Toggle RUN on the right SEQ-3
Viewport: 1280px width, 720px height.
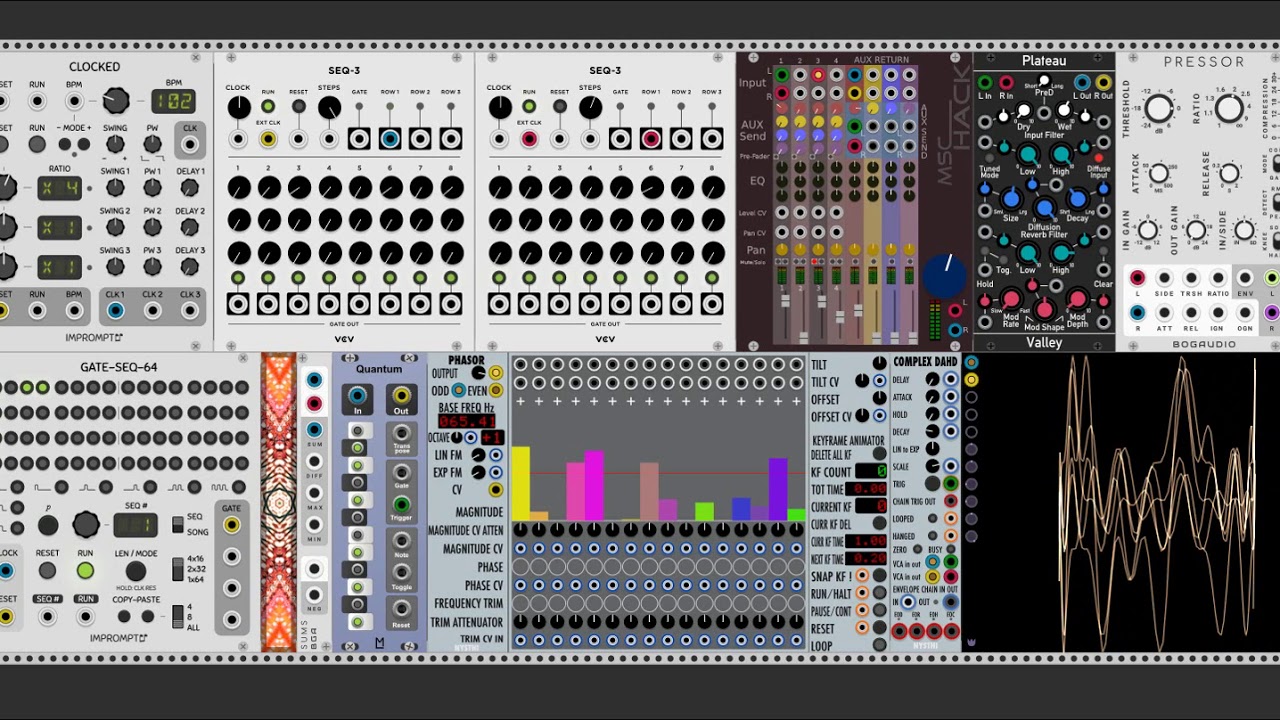tap(529, 106)
